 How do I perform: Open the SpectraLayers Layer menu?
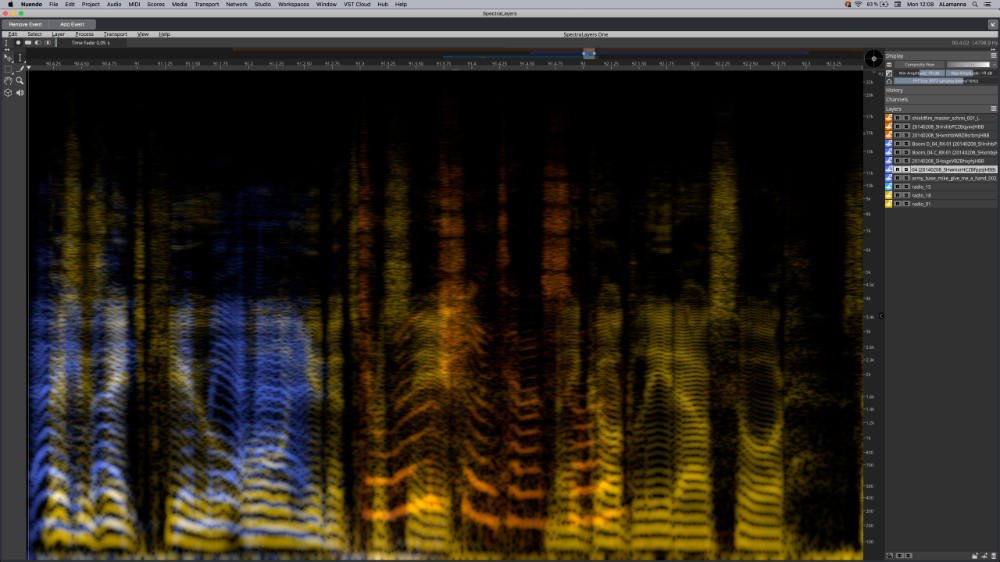(58, 34)
